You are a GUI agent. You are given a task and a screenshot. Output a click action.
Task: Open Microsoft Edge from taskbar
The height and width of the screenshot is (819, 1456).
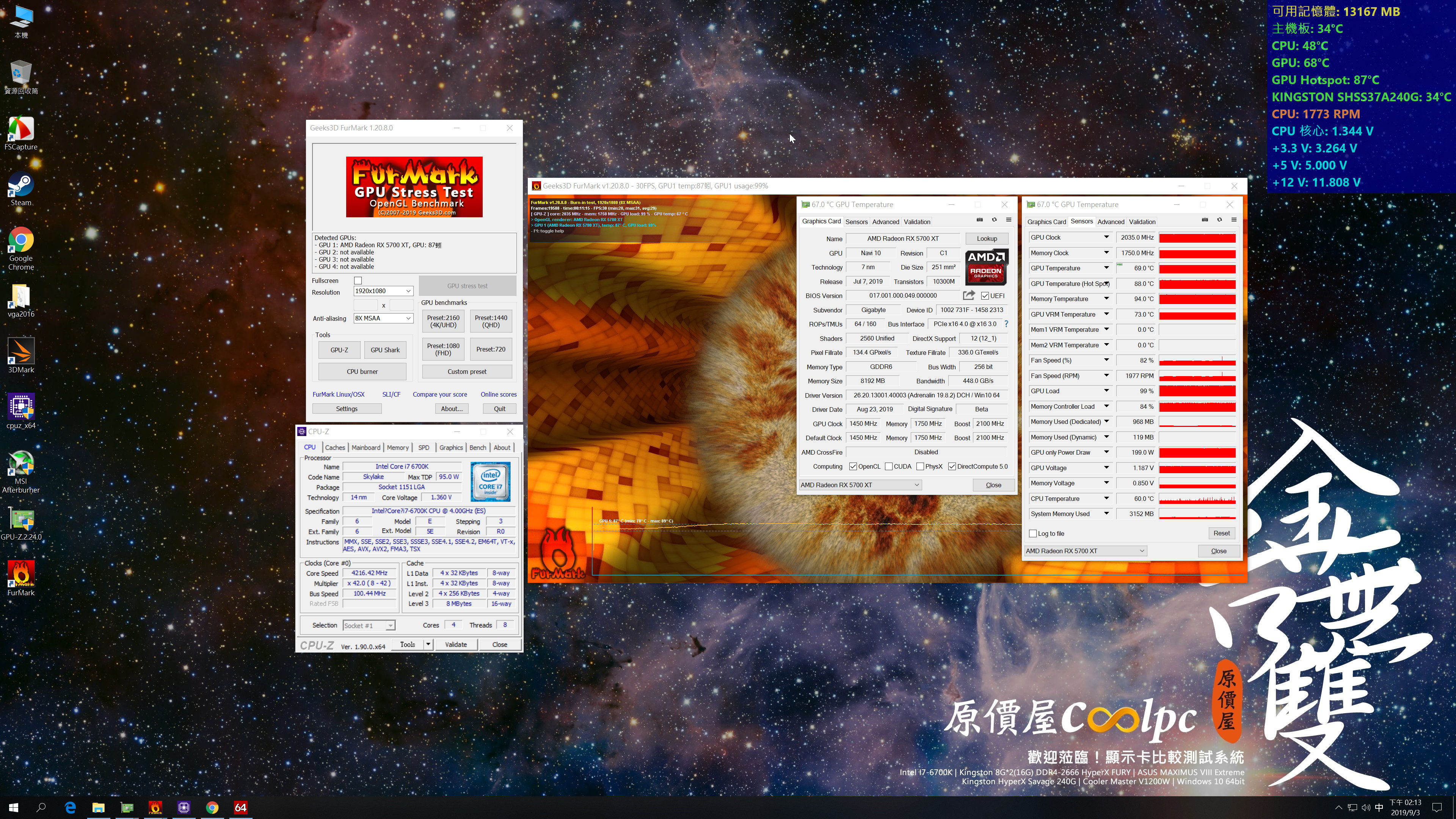click(70, 807)
